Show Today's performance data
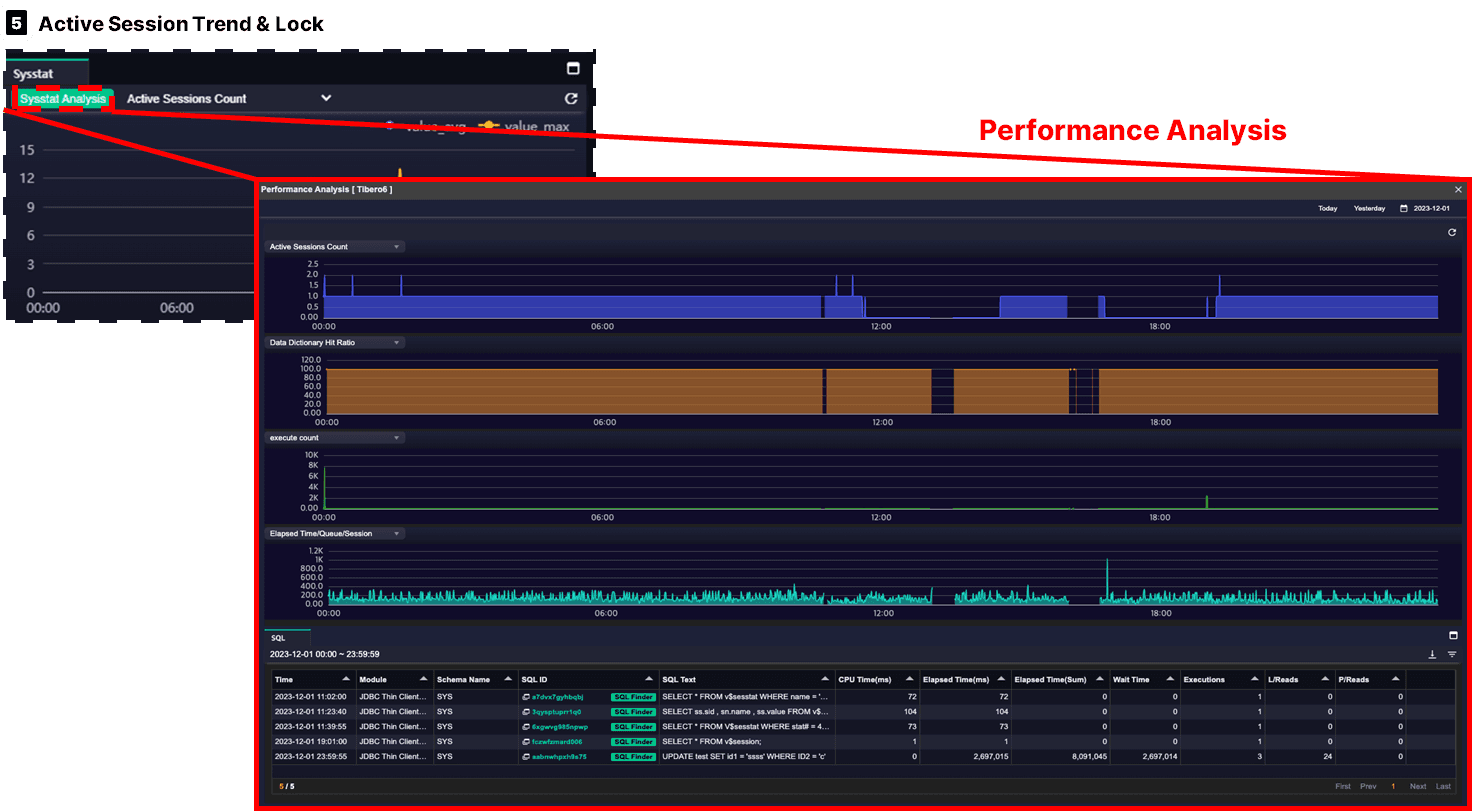 pos(1327,209)
